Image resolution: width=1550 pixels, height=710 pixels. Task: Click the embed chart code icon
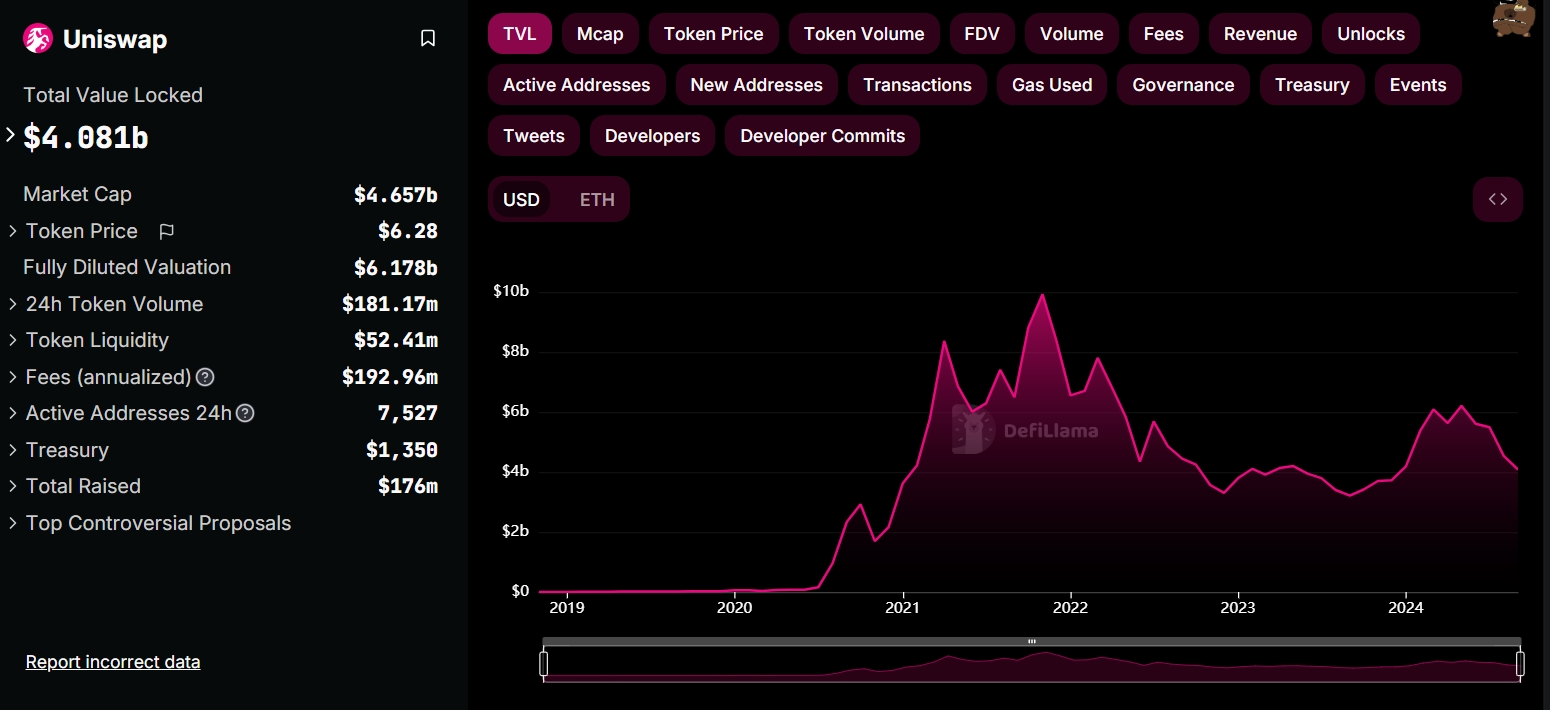click(x=1498, y=199)
